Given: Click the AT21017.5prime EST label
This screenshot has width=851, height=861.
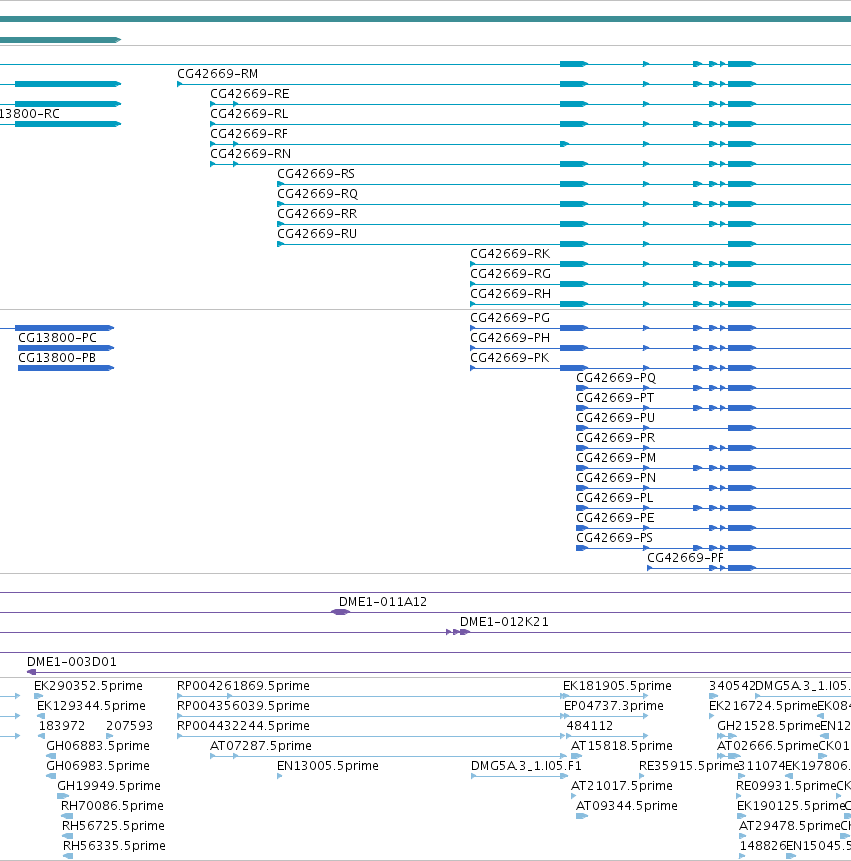Looking at the screenshot, I should [622, 786].
